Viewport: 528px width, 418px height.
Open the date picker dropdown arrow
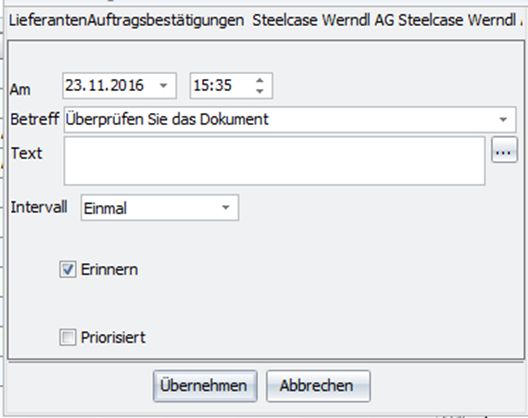point(163,86)
